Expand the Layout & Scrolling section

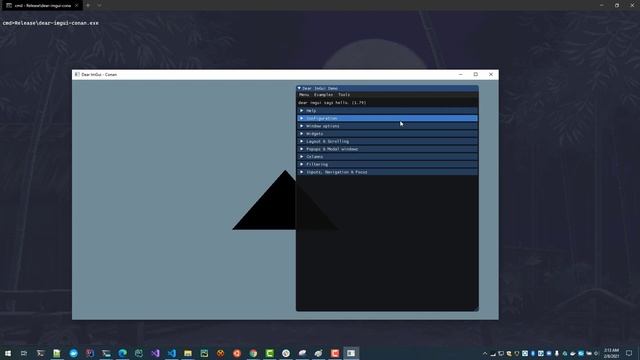tap(387, 141)
